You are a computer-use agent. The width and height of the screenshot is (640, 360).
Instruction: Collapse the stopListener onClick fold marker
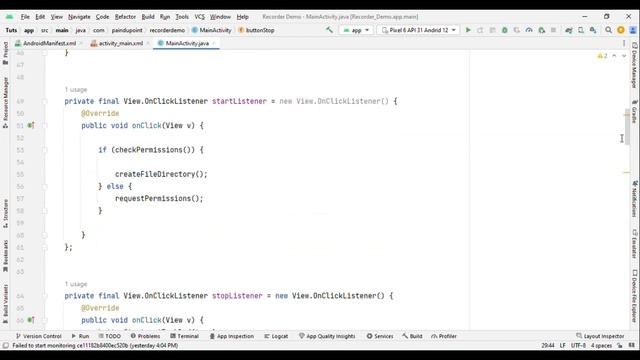(45, 320)
